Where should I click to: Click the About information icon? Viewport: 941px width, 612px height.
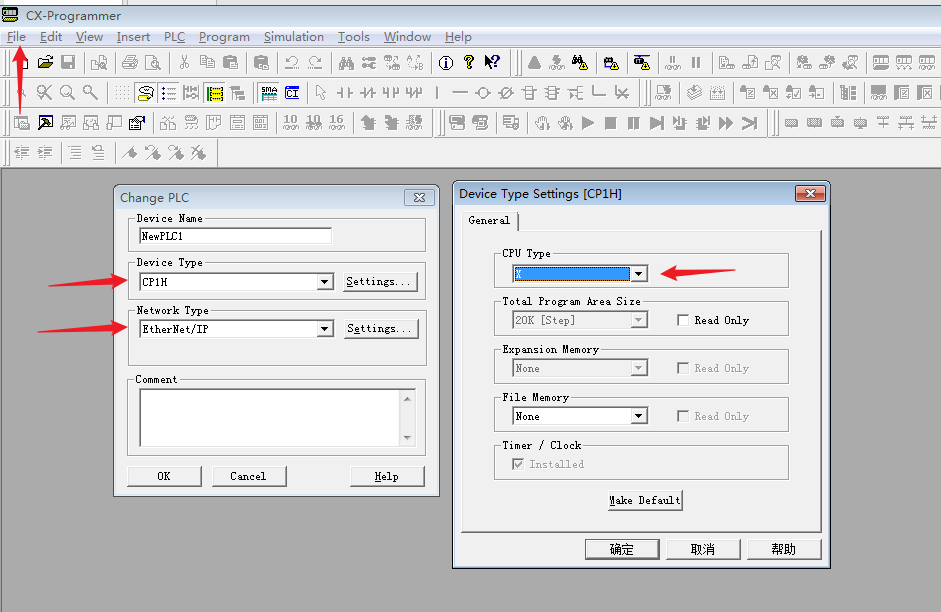tap(446, 63)
